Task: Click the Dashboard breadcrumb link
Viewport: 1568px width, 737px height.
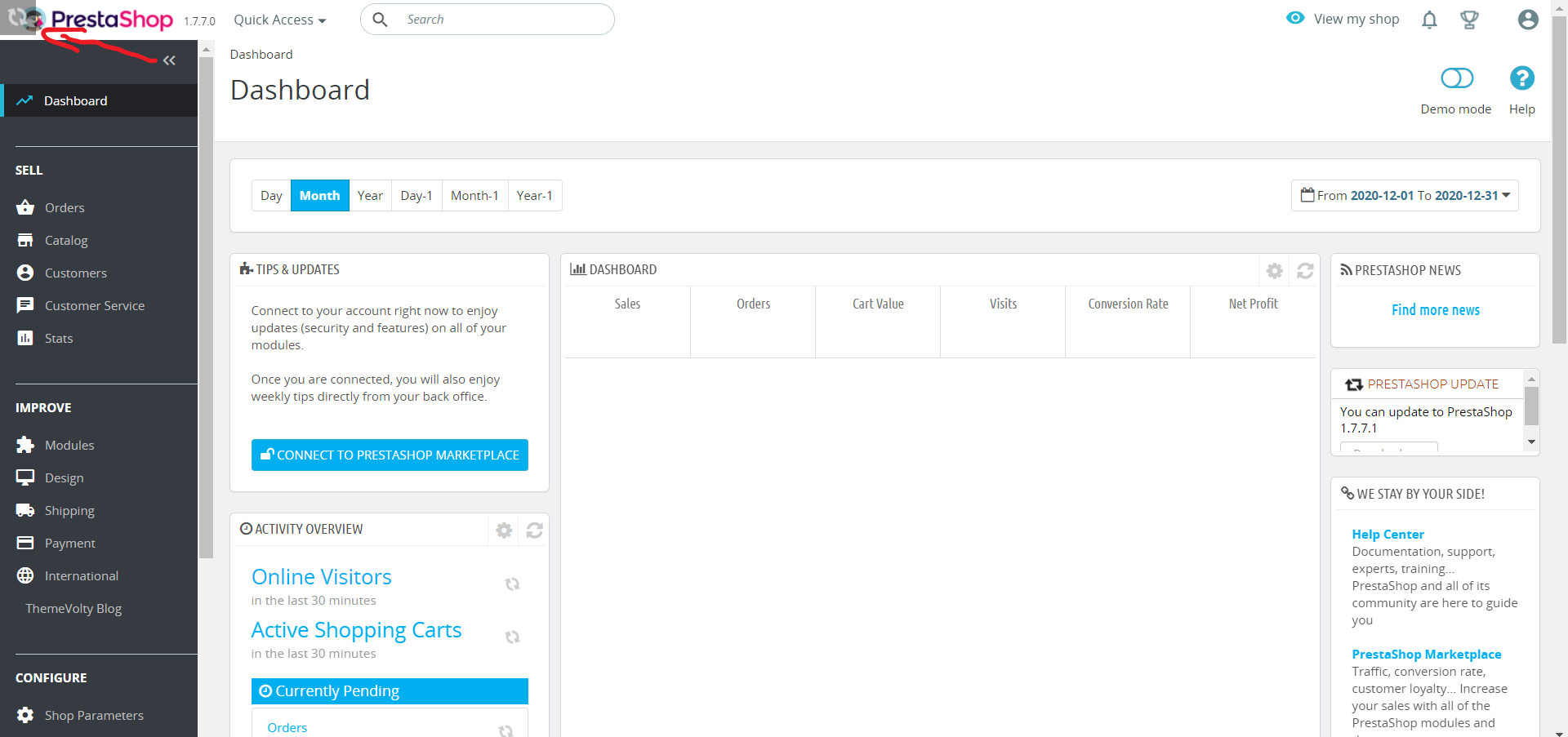Action: 261,55
